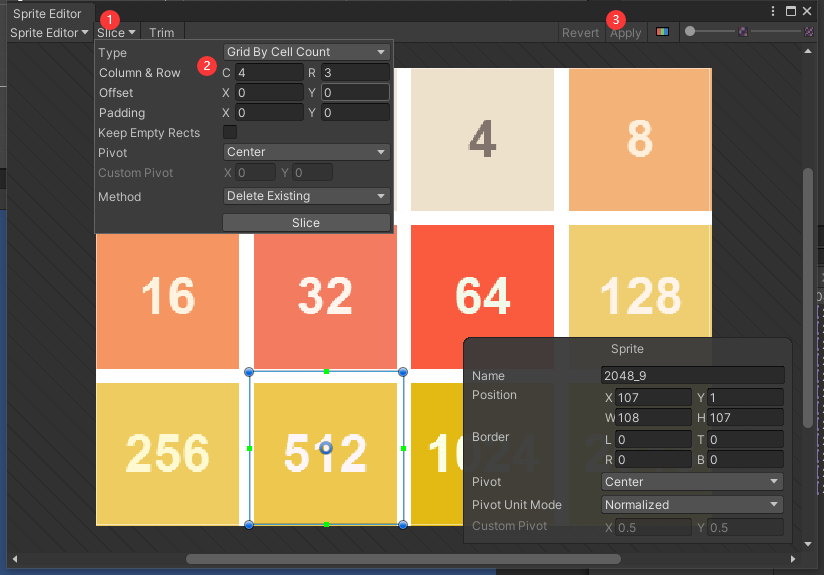The width and height of the screenshot is (824, 575).
Task: Click the scroll up arrow of vertical scrollbar
Action: 808,52
